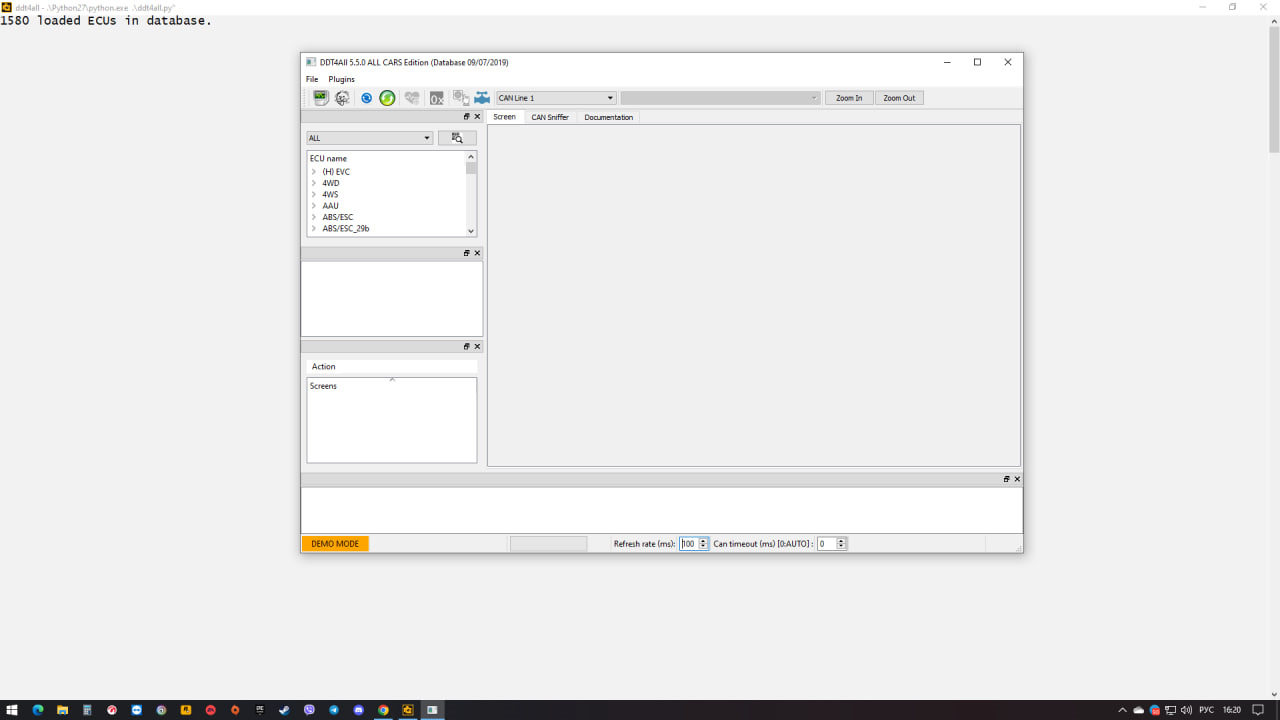
Task: Click the green circular arrow toolbar icon
Action: pos(387,98)
